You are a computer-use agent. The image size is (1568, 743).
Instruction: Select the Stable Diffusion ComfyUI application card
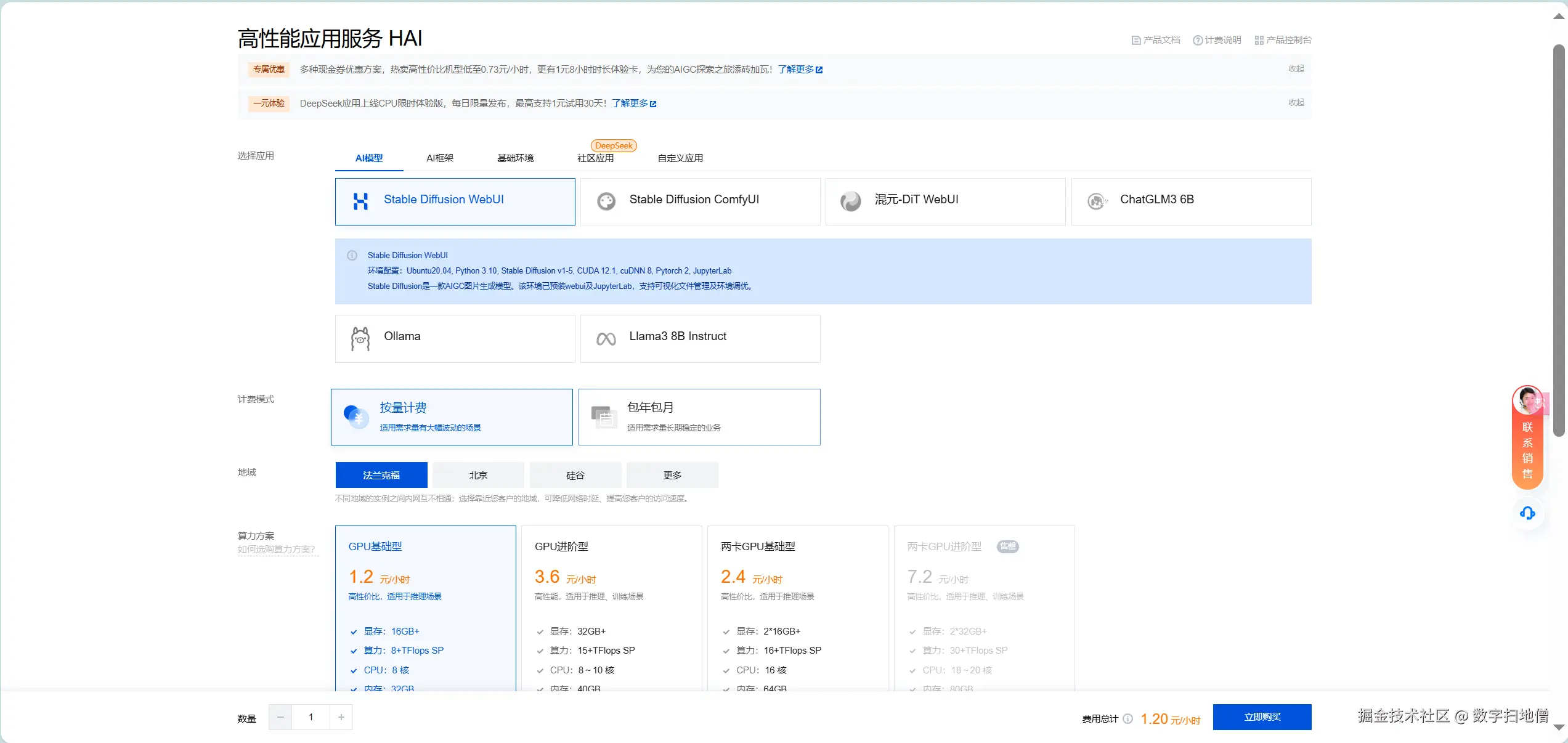[x=700, y=202]
